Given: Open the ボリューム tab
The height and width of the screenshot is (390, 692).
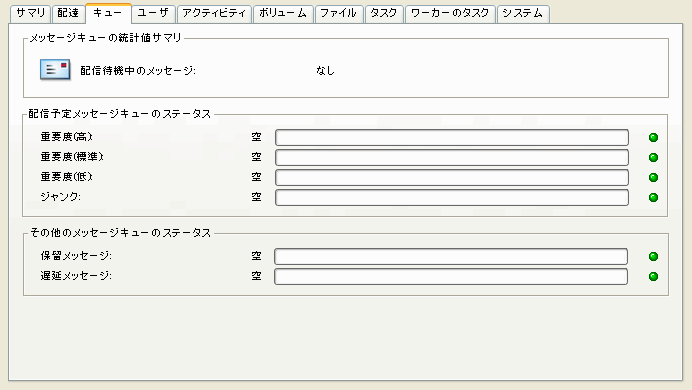Looking at the screenshot, I should (x=283, y=13).
